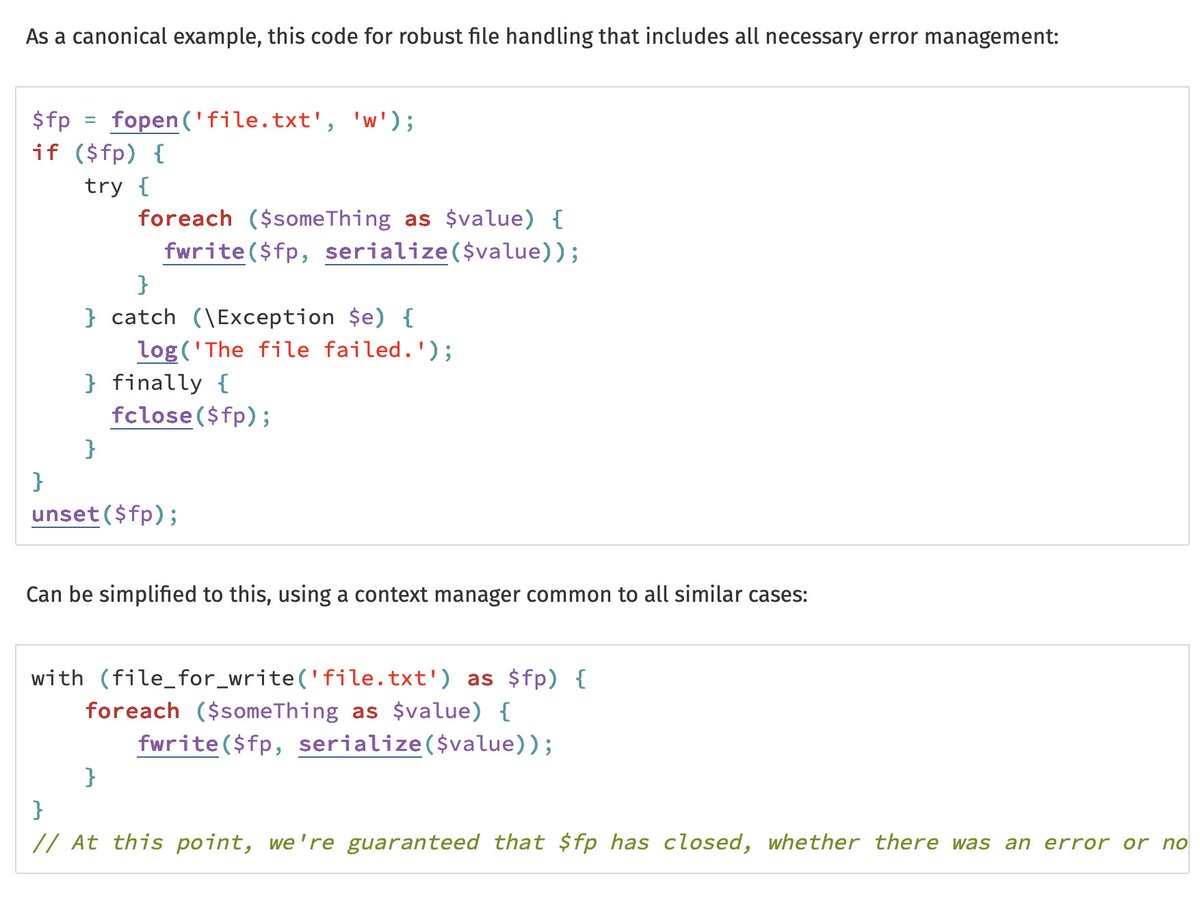The image size is (1200, 900).
Task: Click the fwrite link in the simplified example
Action: (x=177, y=744)
